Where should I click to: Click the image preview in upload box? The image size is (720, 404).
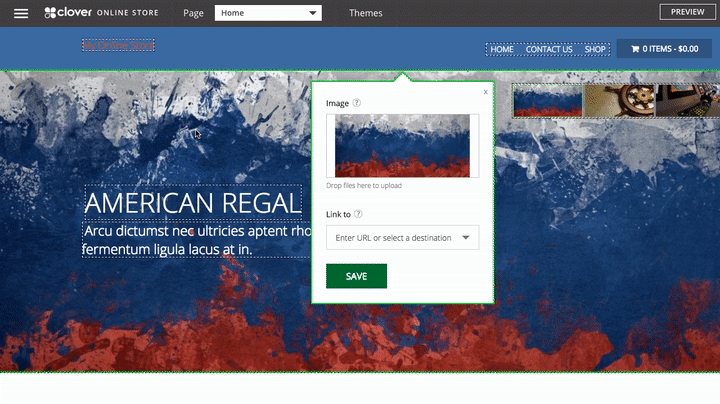402,146
